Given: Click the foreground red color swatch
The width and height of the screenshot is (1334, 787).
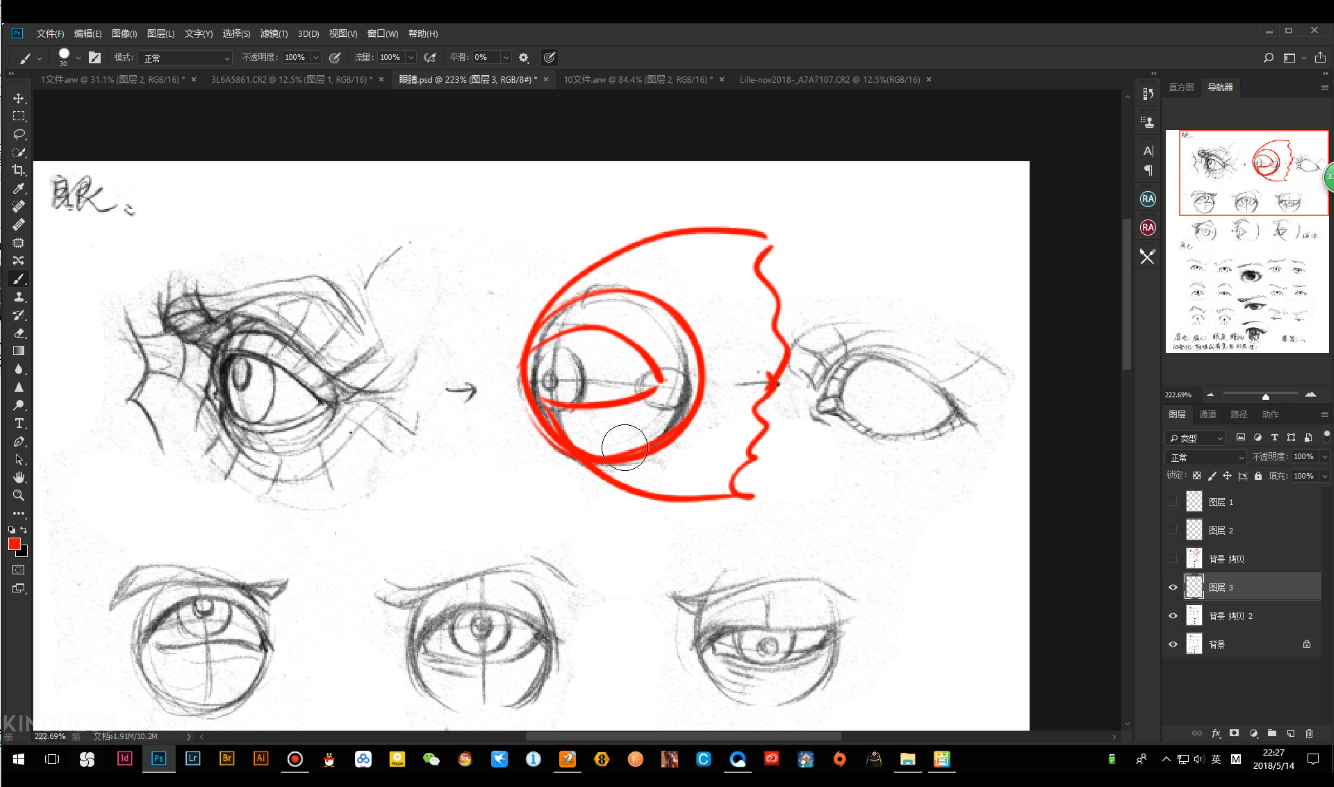Looking at the screenshot, I should [14, 543].
